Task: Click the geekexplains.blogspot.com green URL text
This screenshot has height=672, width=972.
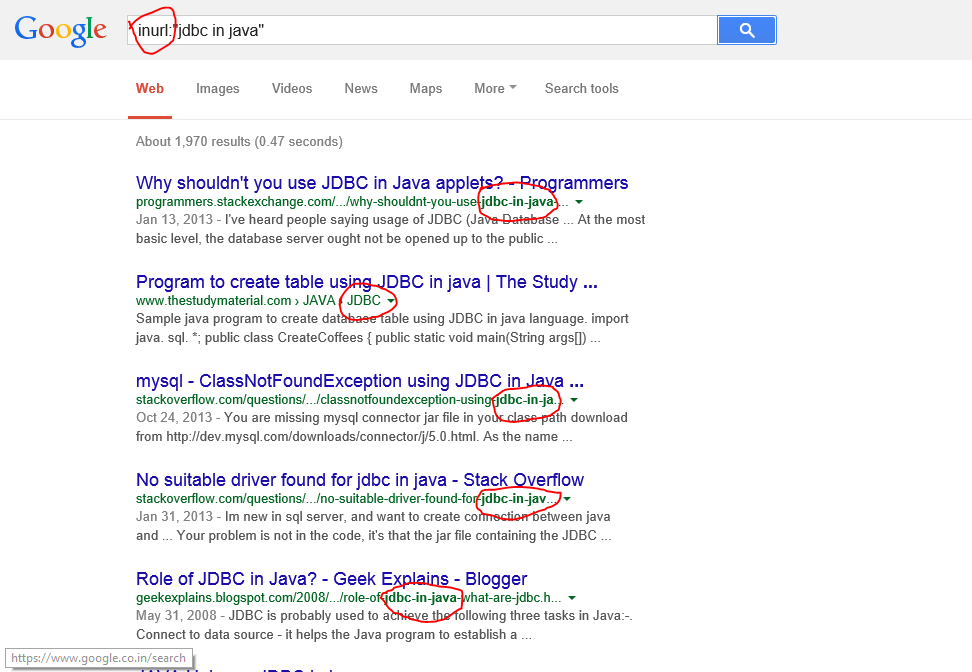Action: point(348,598)
